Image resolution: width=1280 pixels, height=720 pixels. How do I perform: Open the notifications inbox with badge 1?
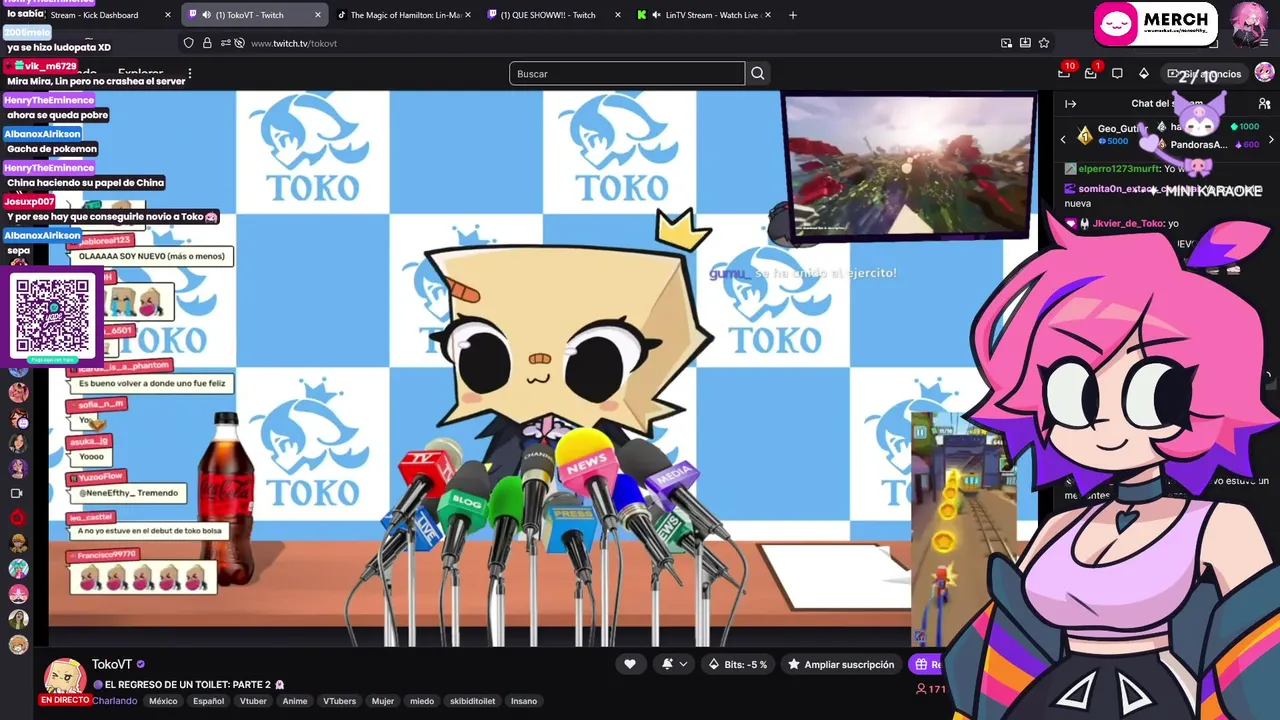(1091, 73)
